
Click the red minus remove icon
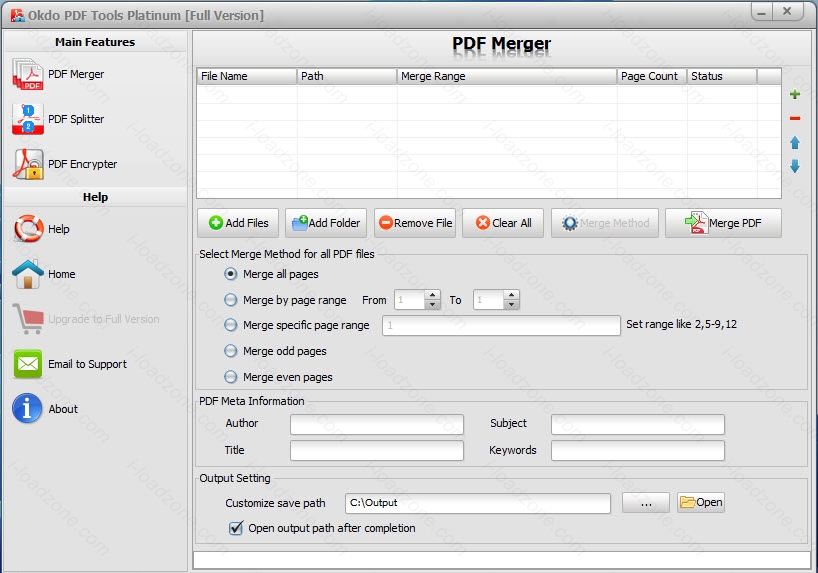[x=795, y=118]
